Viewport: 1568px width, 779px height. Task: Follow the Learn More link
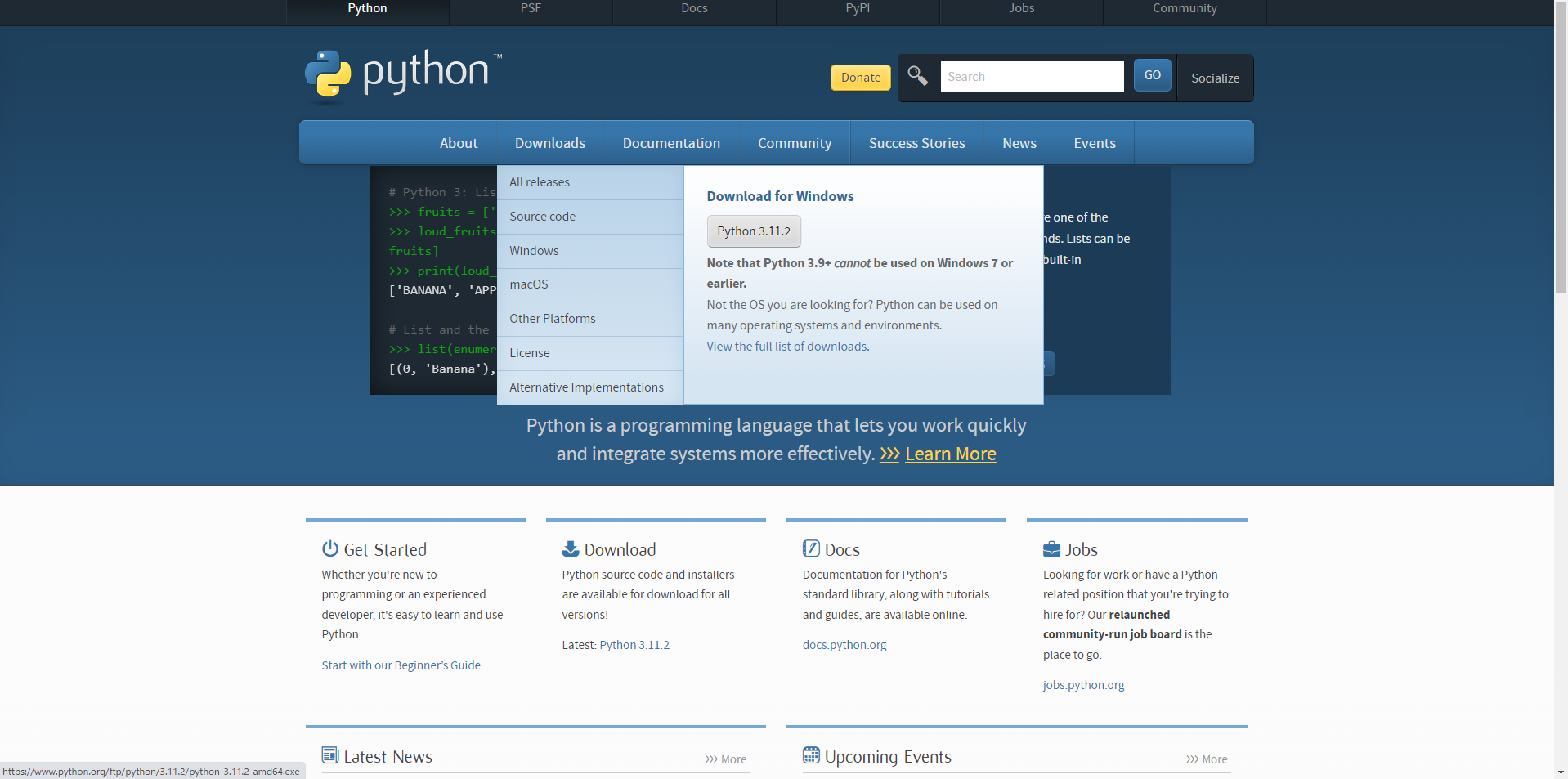click(x=949, y=454)
